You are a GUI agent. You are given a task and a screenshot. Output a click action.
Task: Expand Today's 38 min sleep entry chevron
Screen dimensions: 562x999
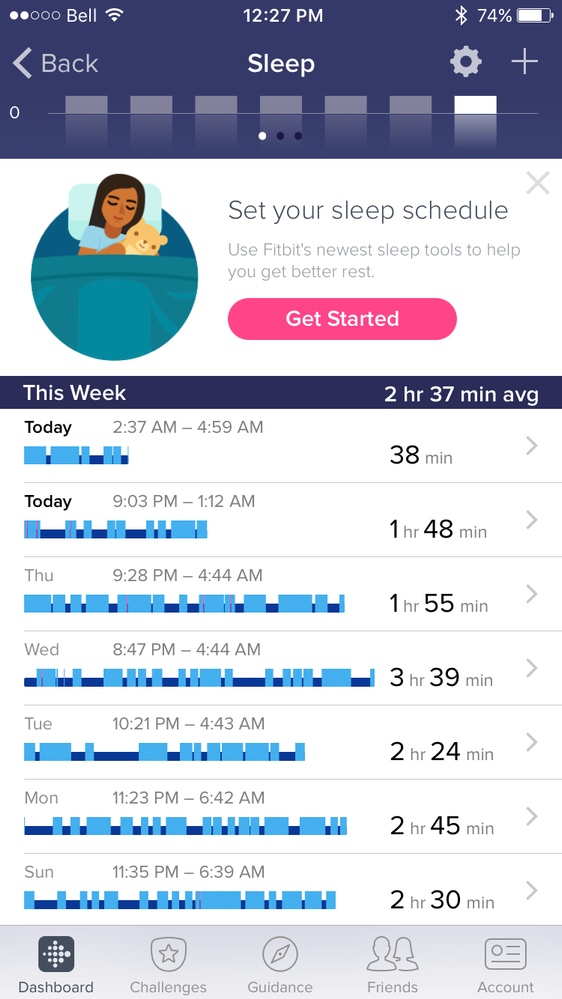tap(532, 446)
